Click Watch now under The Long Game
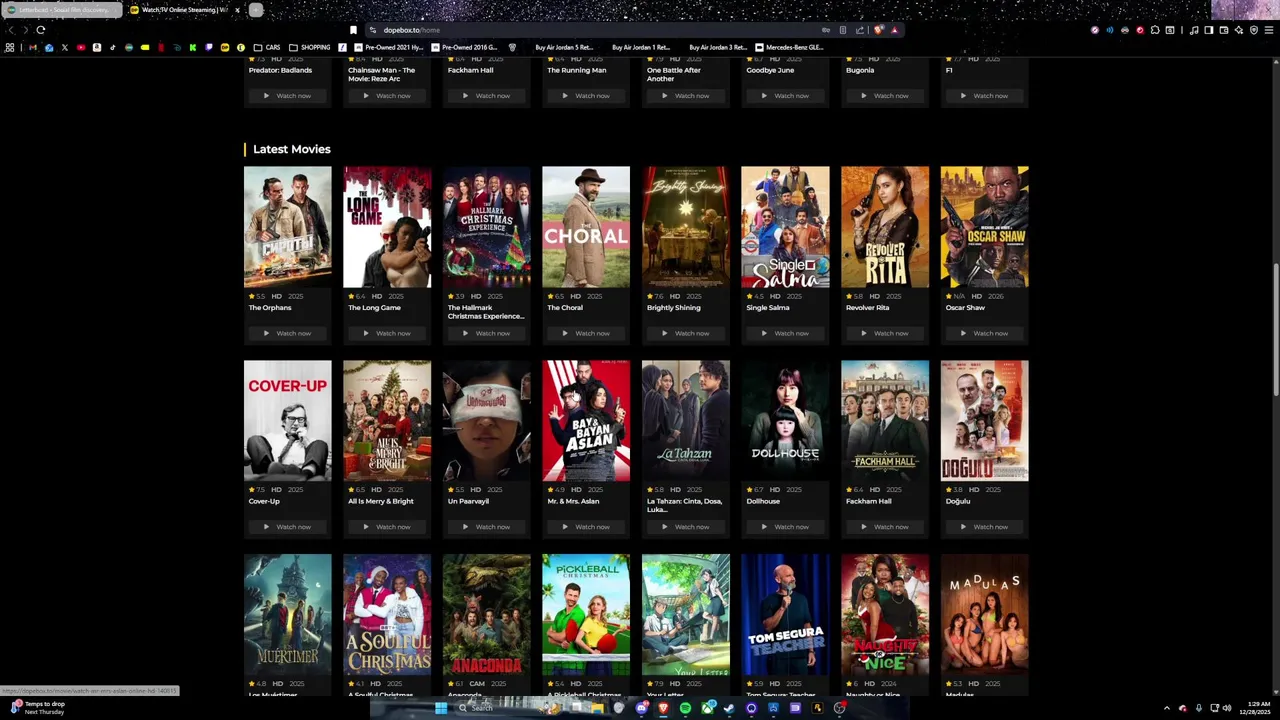 (x=387, y=333)
